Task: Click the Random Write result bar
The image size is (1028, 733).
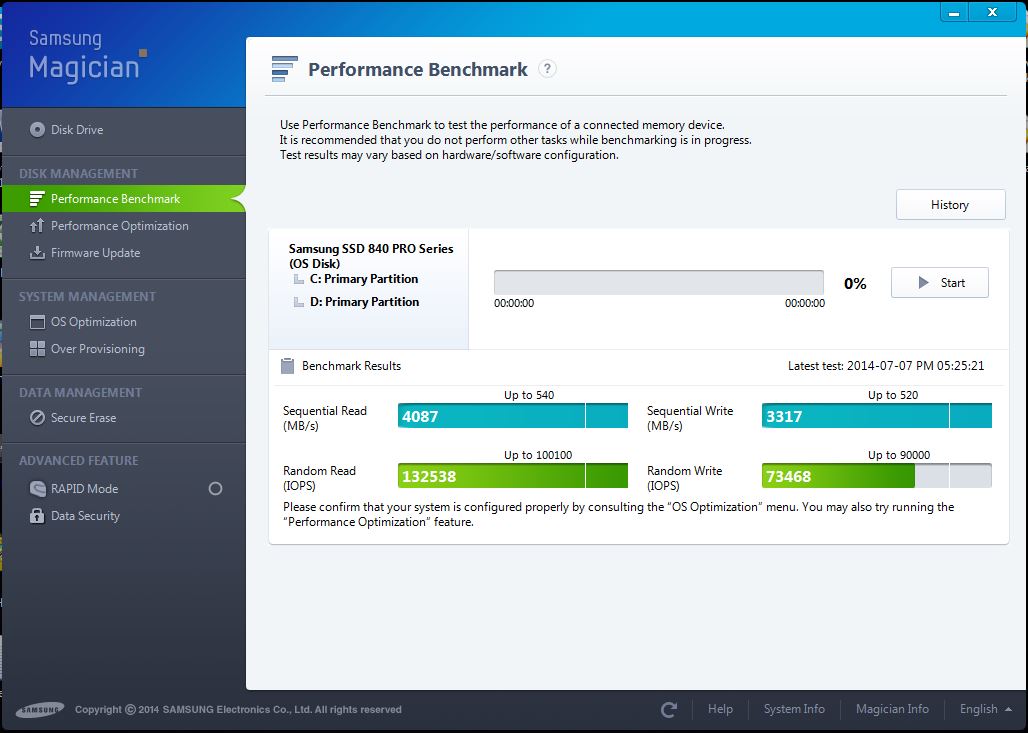Action: coord(876,476)
